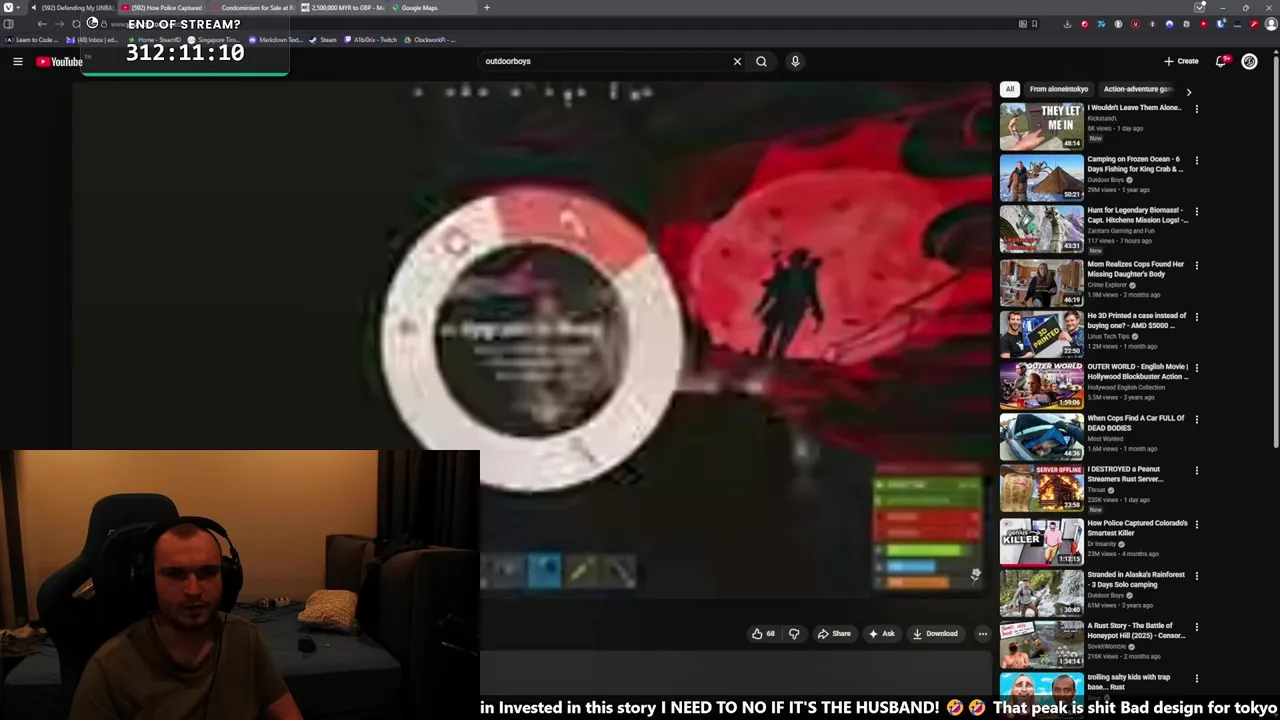Download the video

[x=935, y=633]
